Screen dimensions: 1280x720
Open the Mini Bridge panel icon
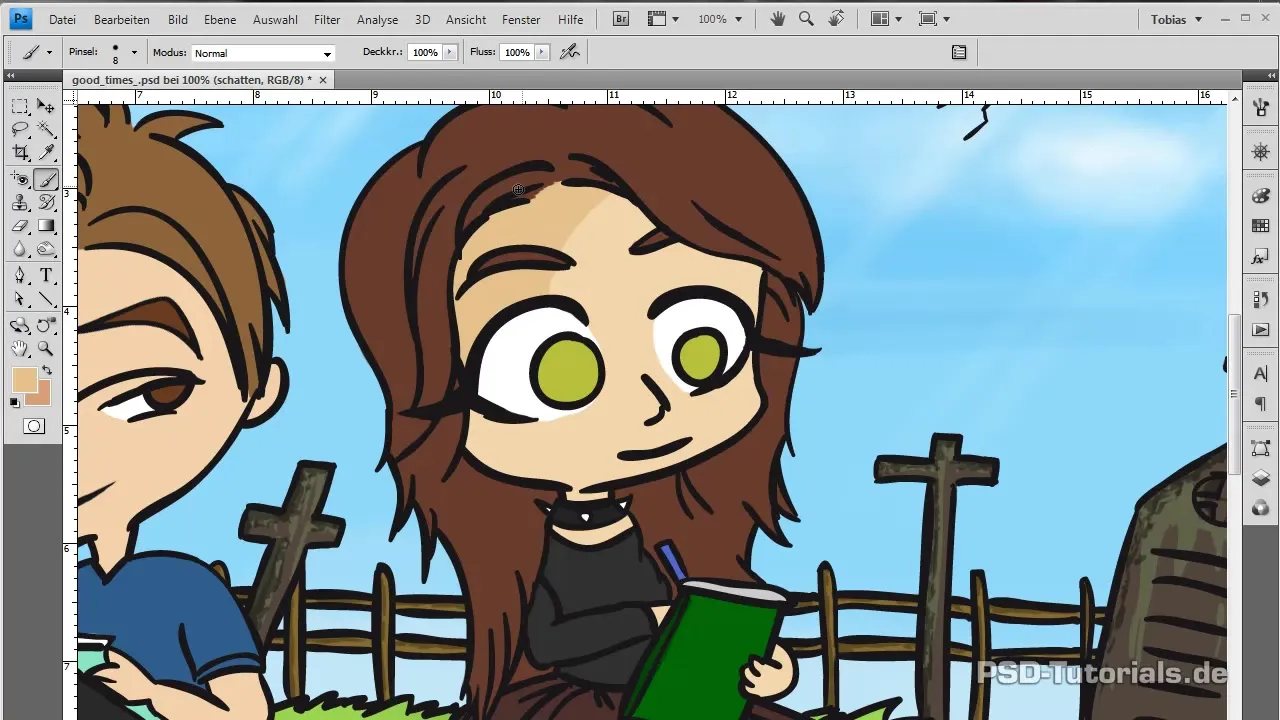(1260, 106)
